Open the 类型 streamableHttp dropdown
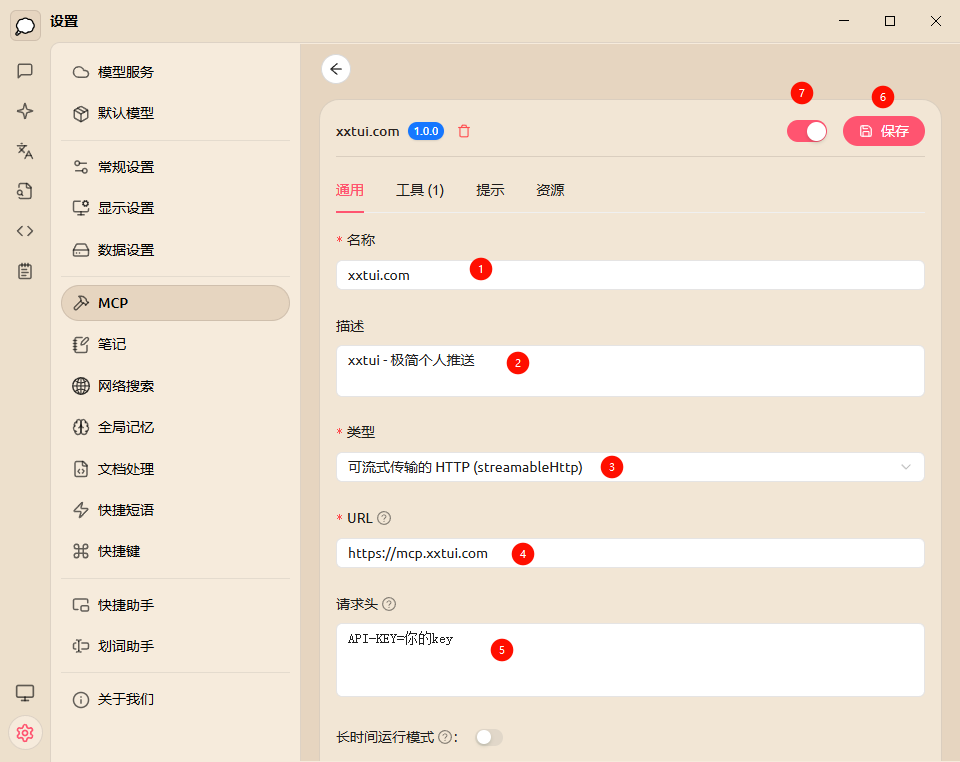The image size is (960, 762). pyautogui.click(x=630, y=466)
